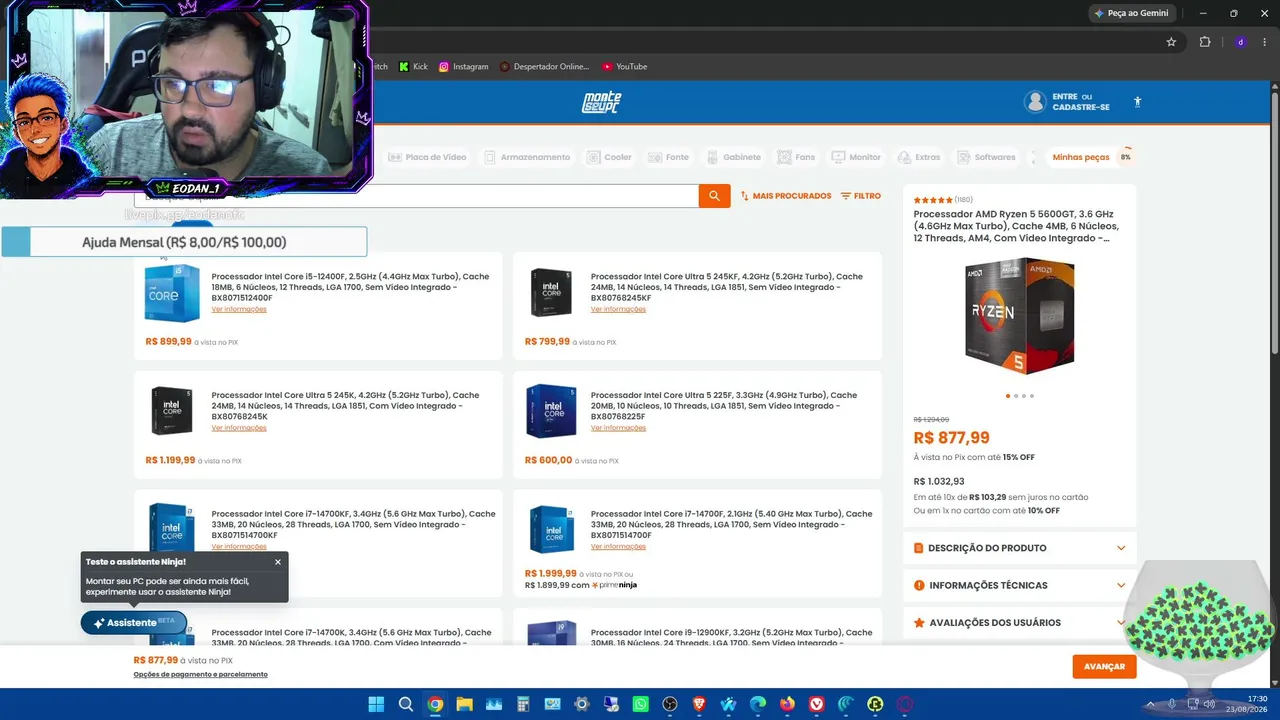The image size is (1280, 720).
Task: Click Ver informações for Core Ultra 5 245KF
Action: [618, 309]
